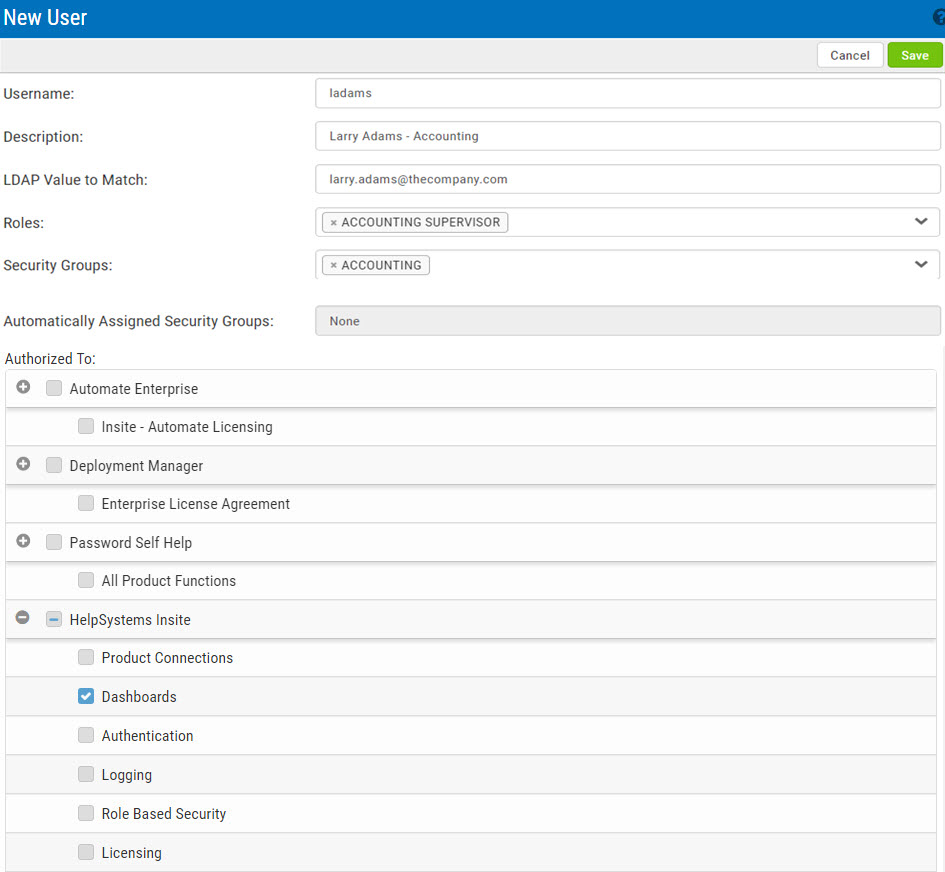Click the All Product Functions label
This screenshot has width=945, height=872.
coord(169,581)
